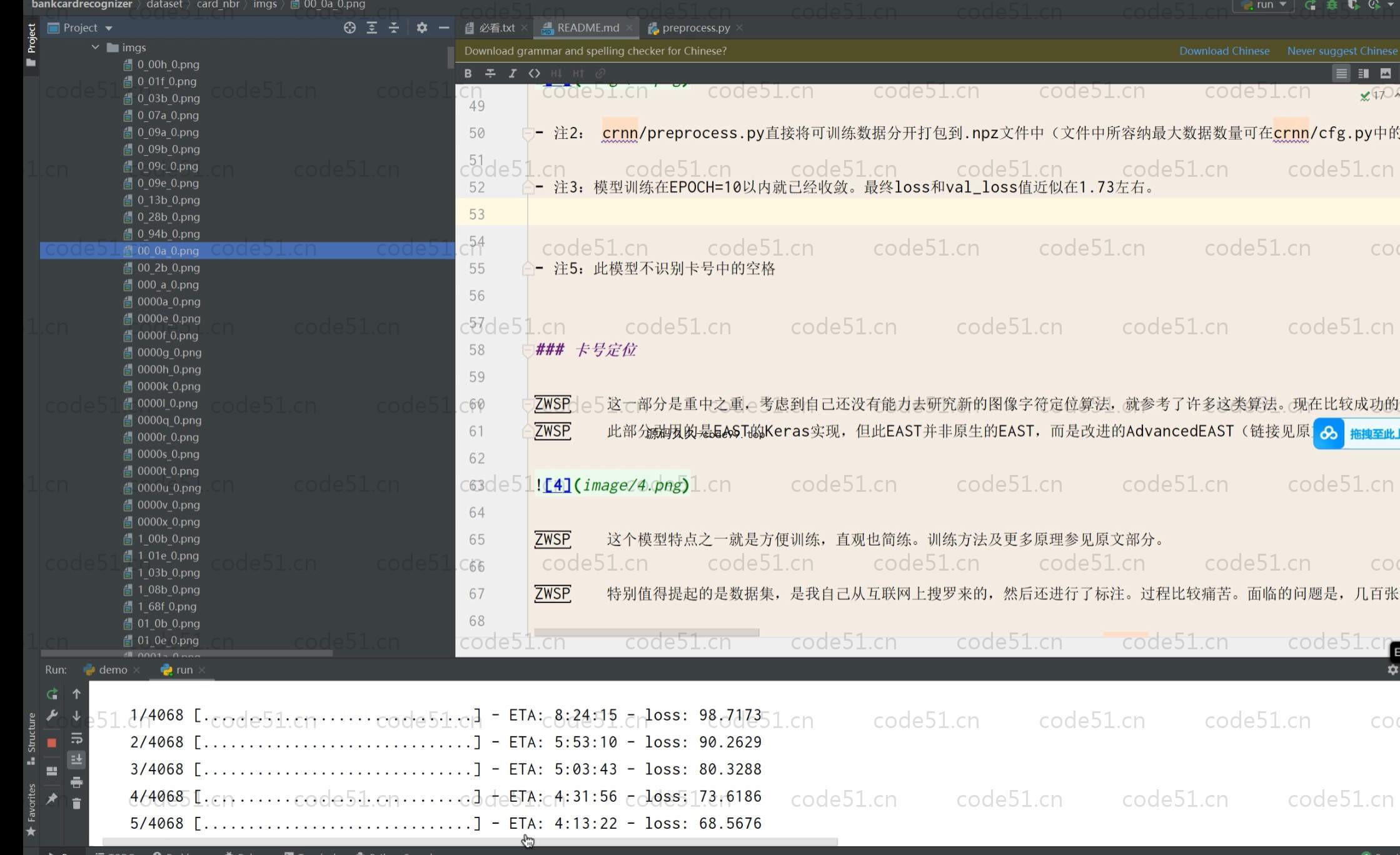Click the Expand All icon in Project panel
Viewport: 1400px width, 855px height.
point(371,27)
